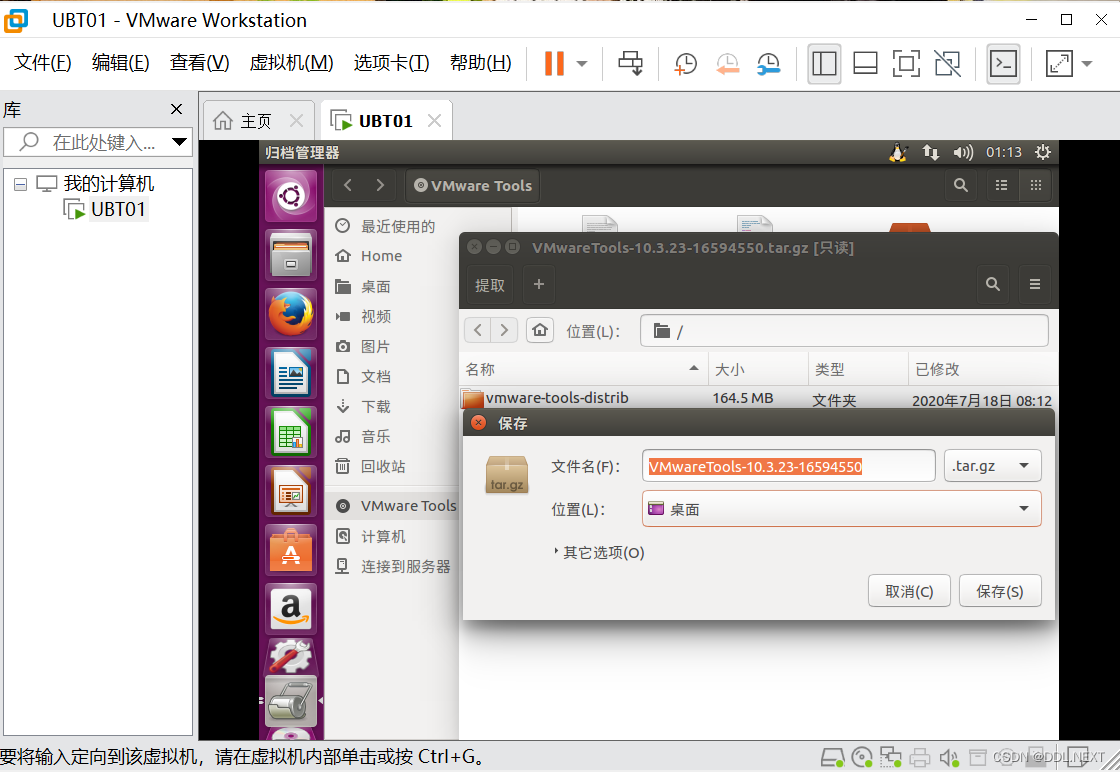Image resolution: width=1120 pixels, height=772 pixels.
Task: Open the 虚拟机(M) menu
Action: [x=291, y=63]
